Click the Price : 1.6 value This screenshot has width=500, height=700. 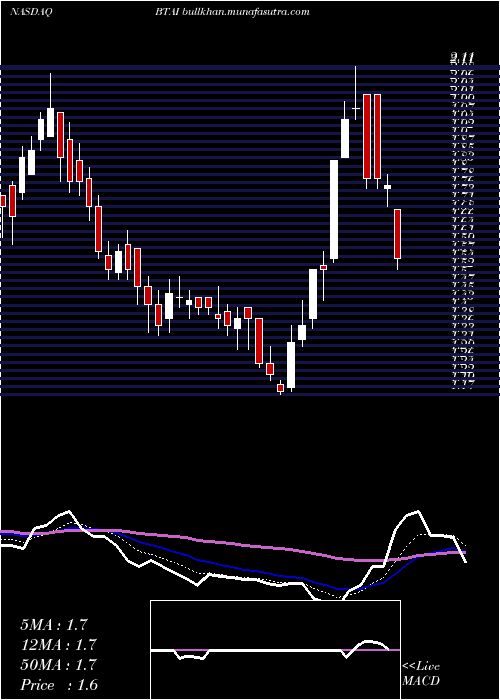(59, 685)
